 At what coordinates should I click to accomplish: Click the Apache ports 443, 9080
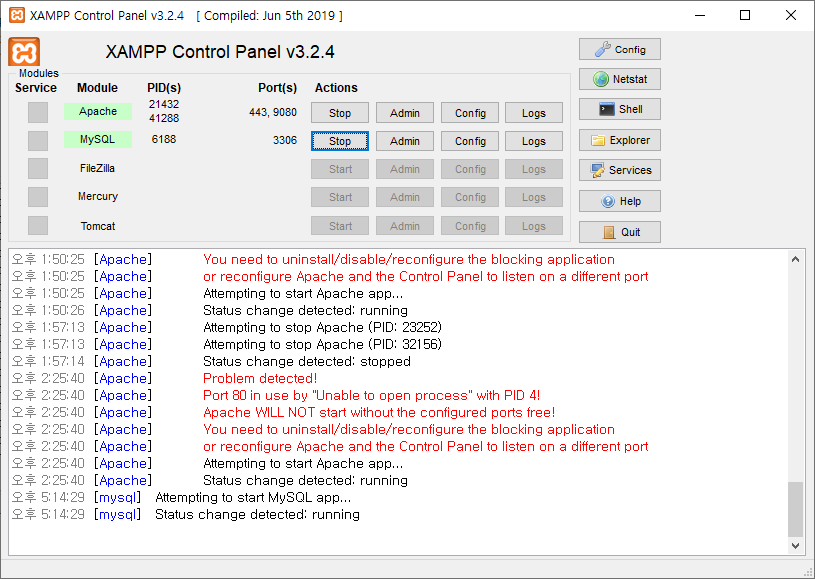(273, 112)
